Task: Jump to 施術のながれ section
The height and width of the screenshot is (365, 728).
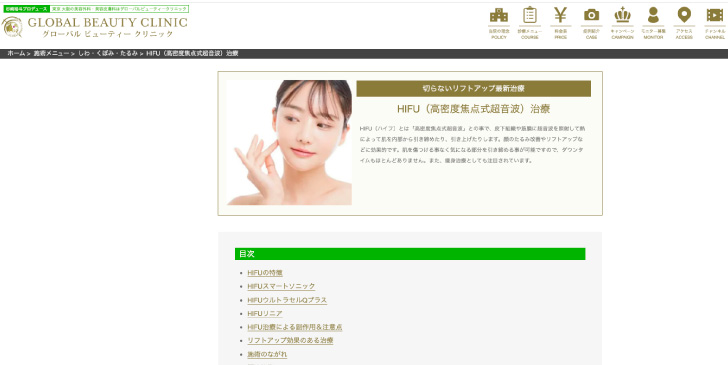Action: click(x=267, y=354)
